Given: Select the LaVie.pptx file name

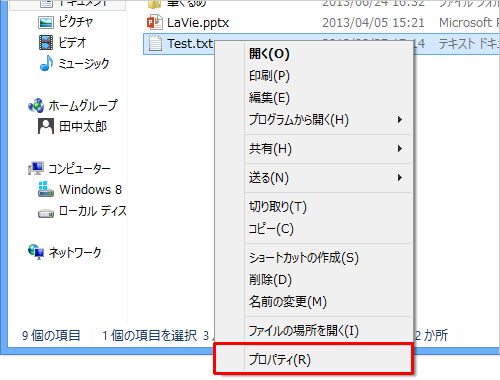Looking at the screenshot, I should click(x=198, y=23).
